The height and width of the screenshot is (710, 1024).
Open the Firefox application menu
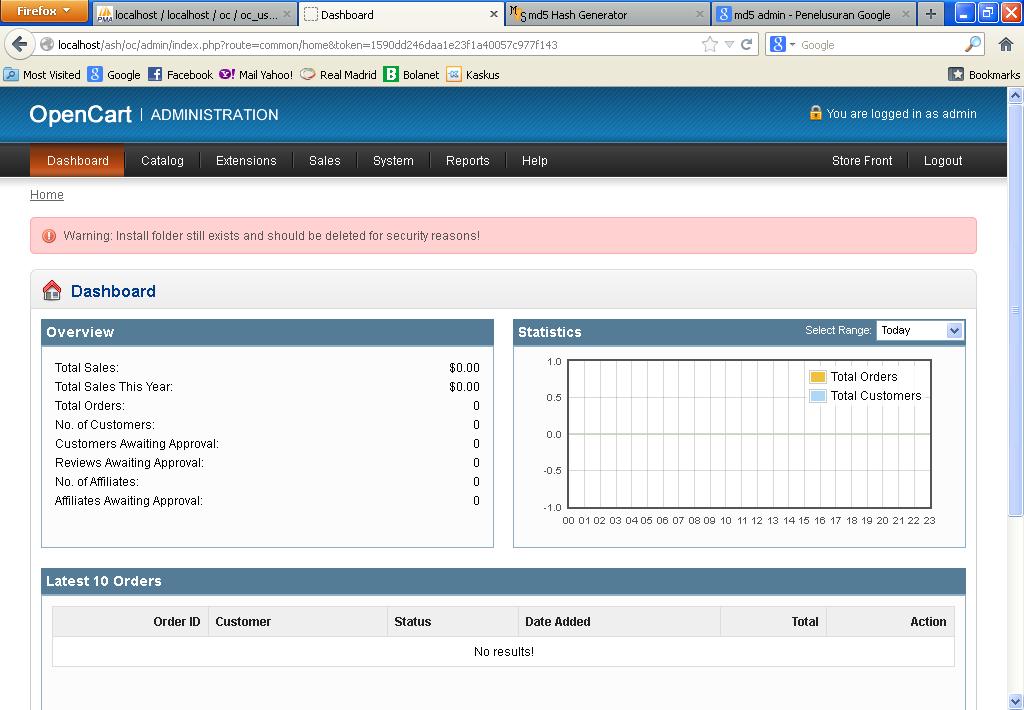point(44,11)
